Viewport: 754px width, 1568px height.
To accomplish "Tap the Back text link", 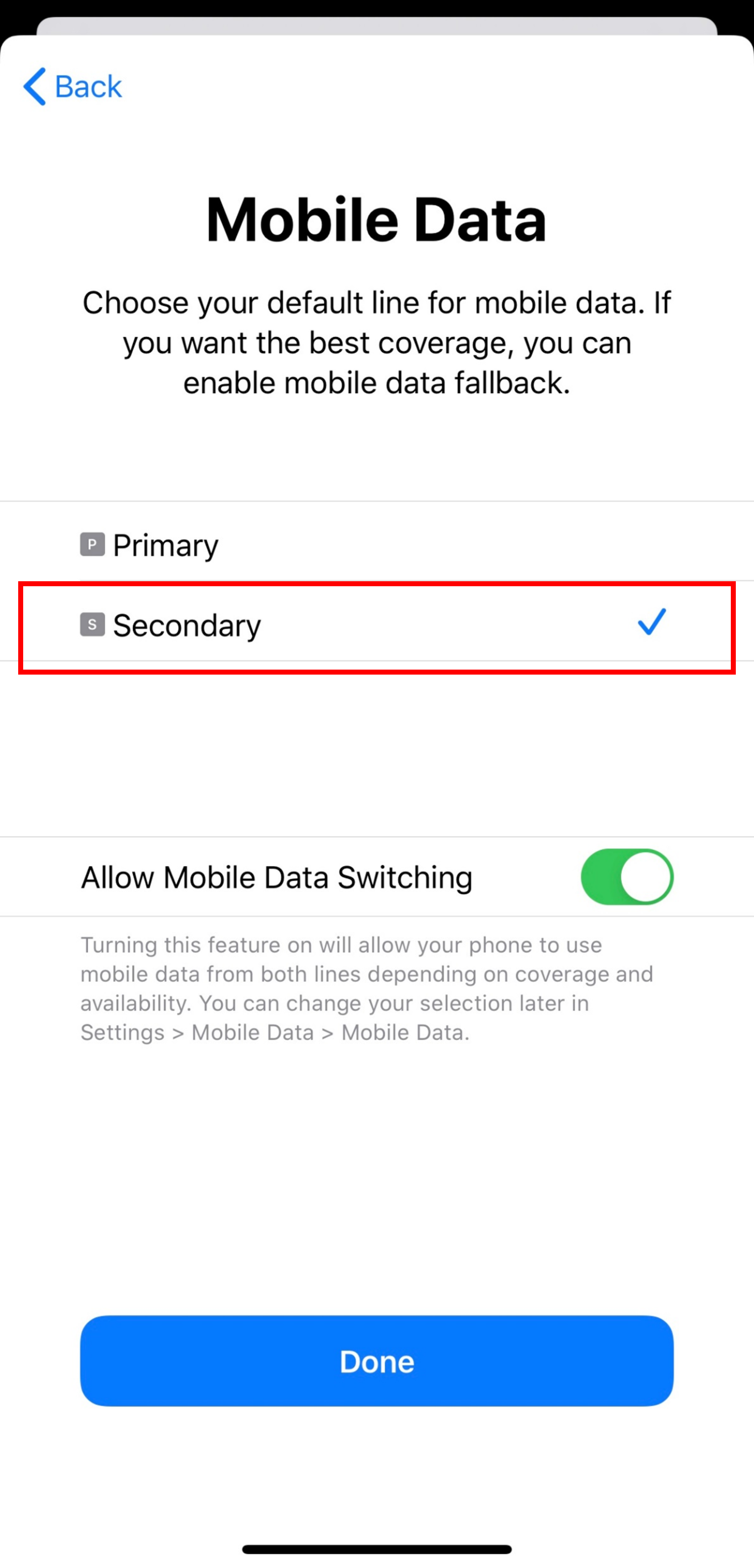I will click(x=88, y=87).
